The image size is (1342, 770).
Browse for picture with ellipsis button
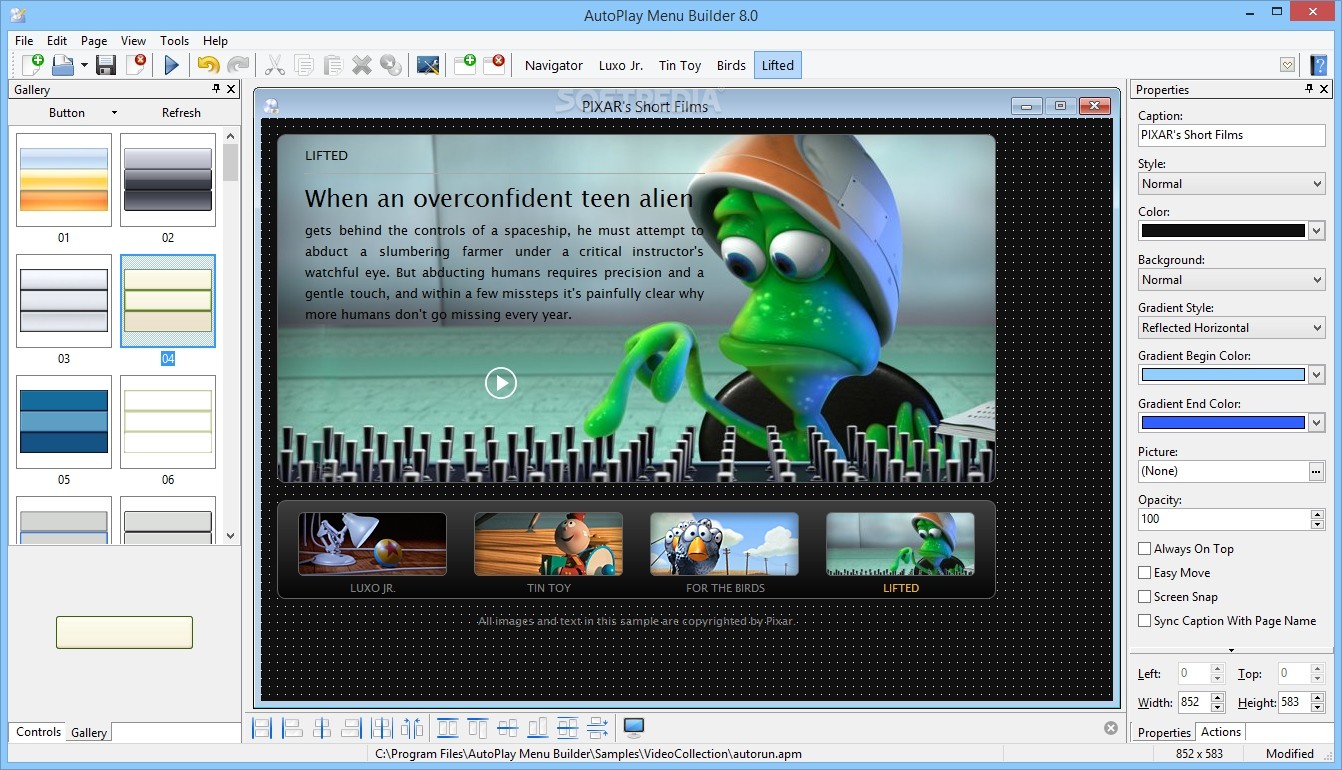tap(1316, 471)
